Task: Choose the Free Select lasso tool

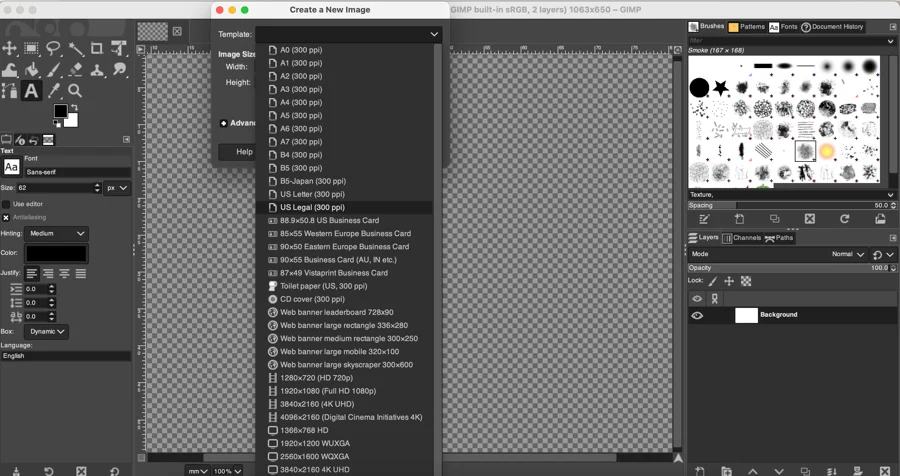Action: [53, 48]
